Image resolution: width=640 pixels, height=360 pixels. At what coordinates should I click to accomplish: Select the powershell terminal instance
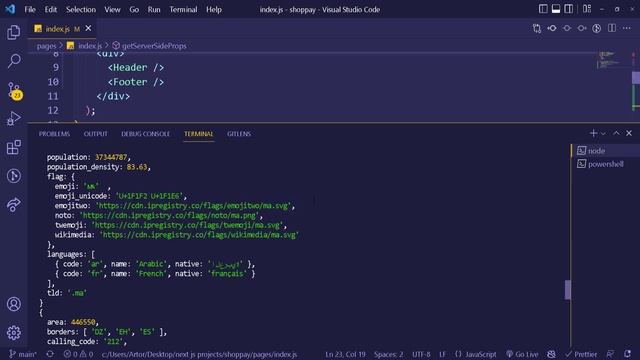(x=605, y=164)
